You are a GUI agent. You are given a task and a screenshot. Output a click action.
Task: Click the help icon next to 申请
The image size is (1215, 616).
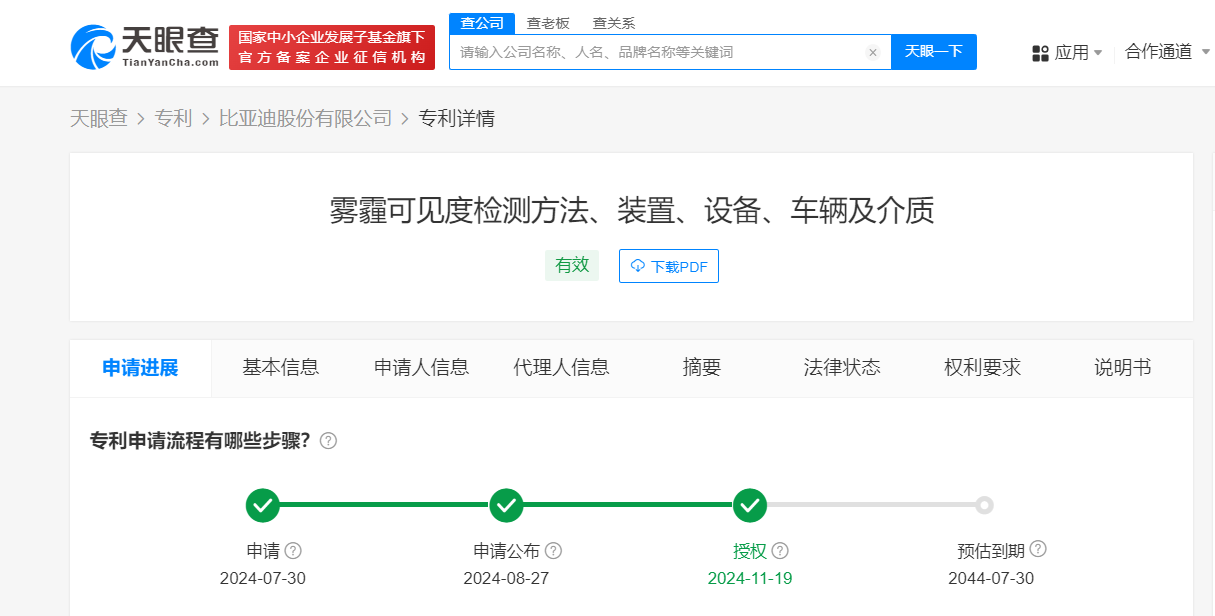[293, 550]
